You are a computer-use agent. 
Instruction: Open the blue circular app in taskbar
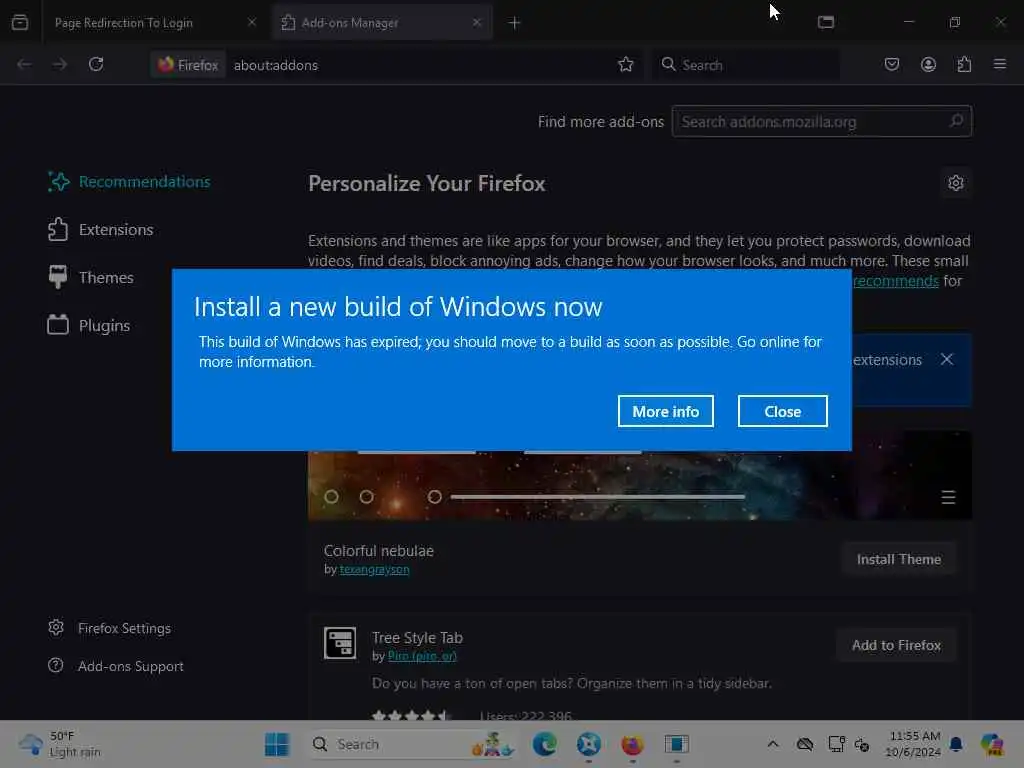(x=588, y=744)
